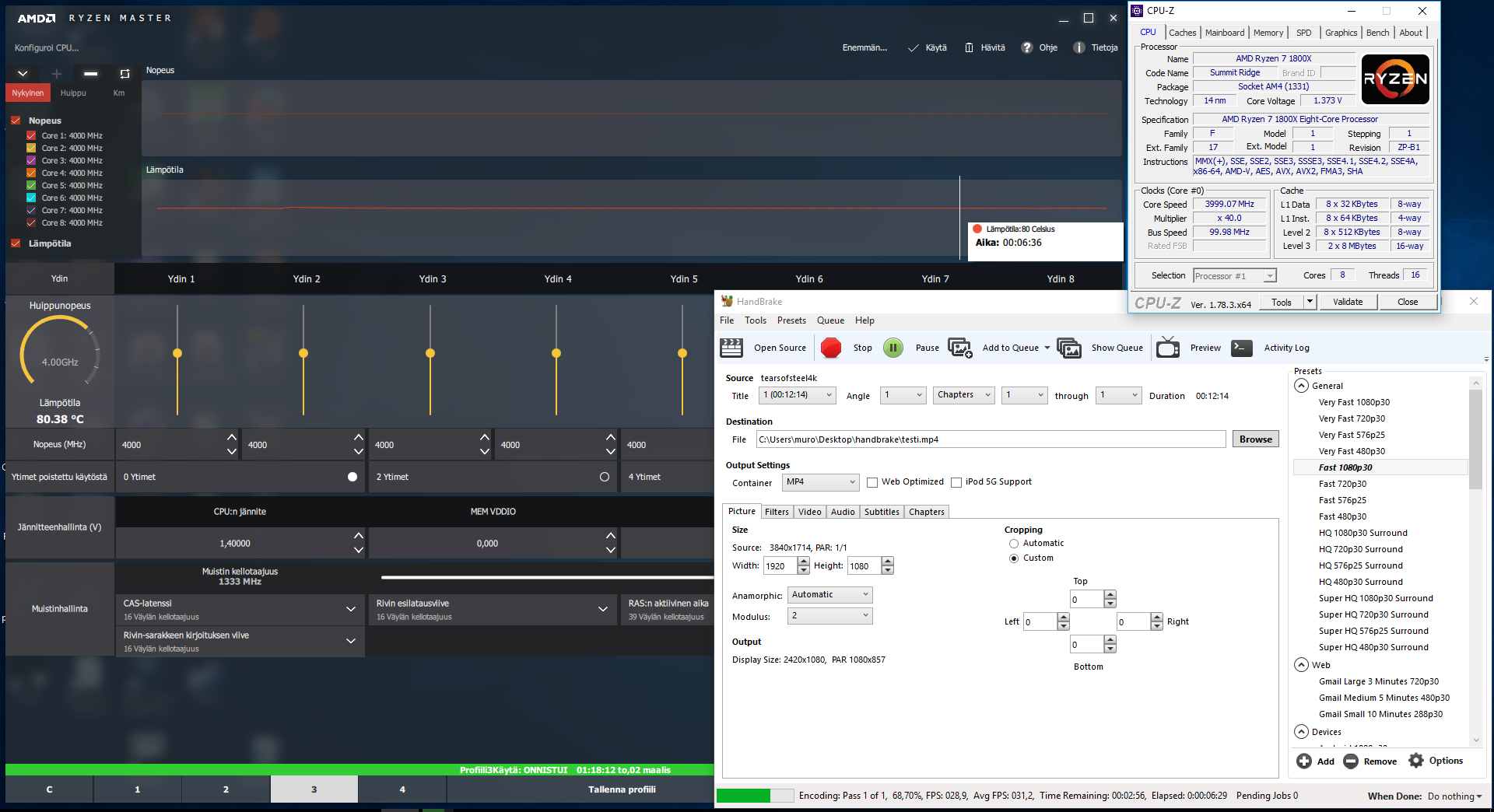Select the 2 Ytimet radio option
Viewport: 1494px width, 812px height.
[x=605, y=477]
